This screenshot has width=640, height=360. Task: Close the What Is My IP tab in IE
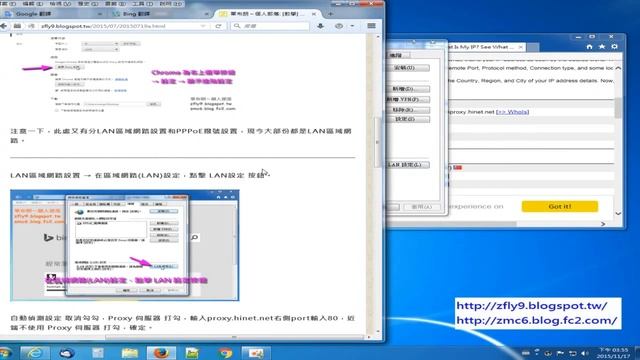(x=520, y=47)
